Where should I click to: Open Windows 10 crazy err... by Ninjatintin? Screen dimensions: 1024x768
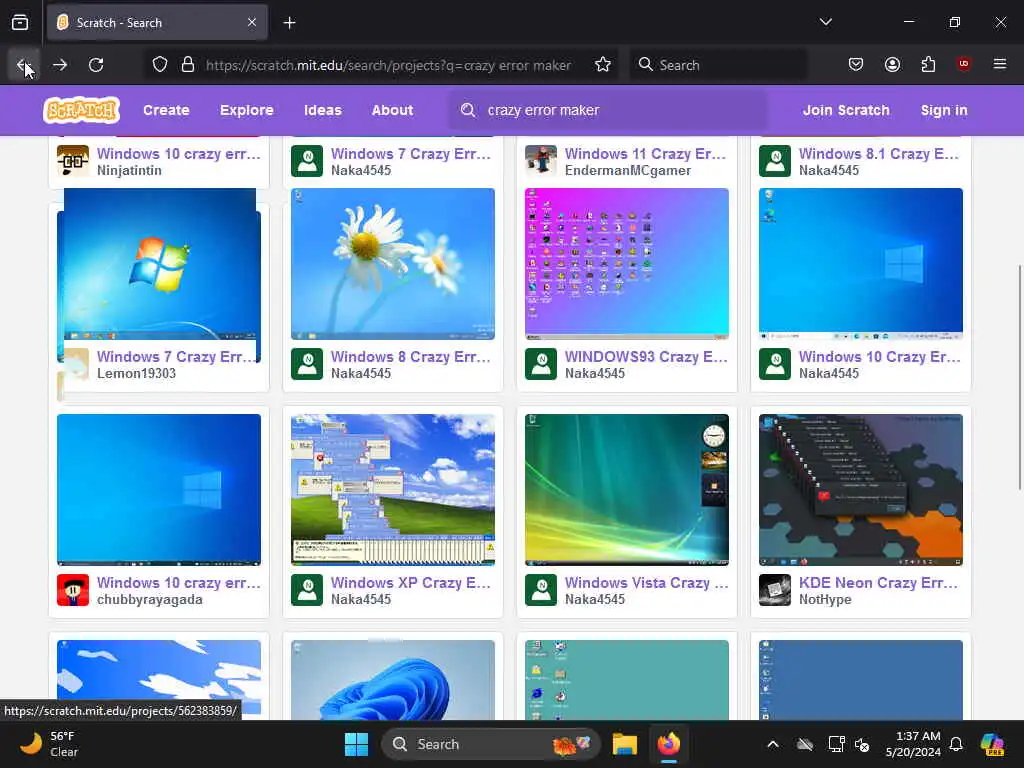[178, 153]
